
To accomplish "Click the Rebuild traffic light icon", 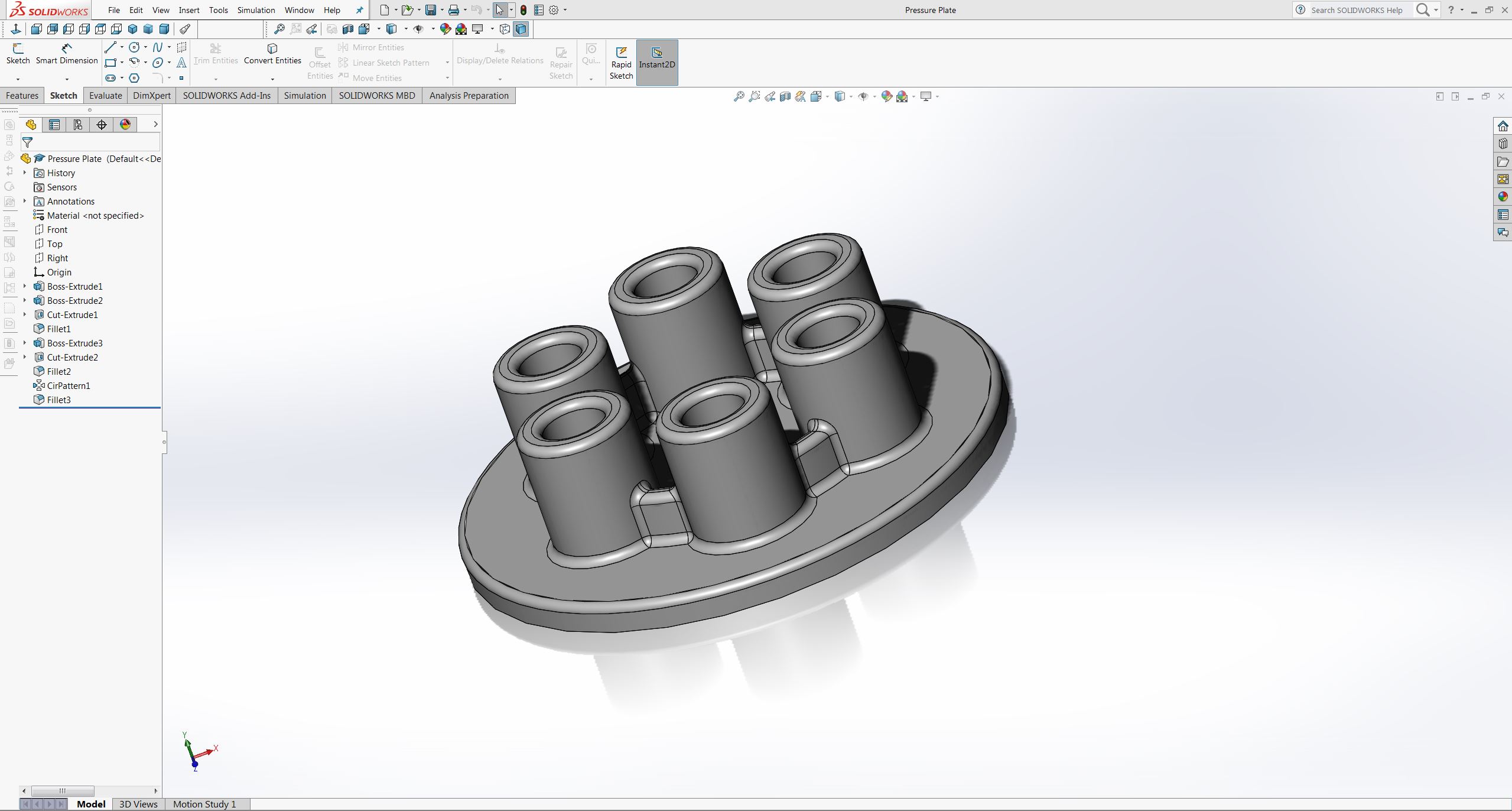I will (x=523, y=10).
